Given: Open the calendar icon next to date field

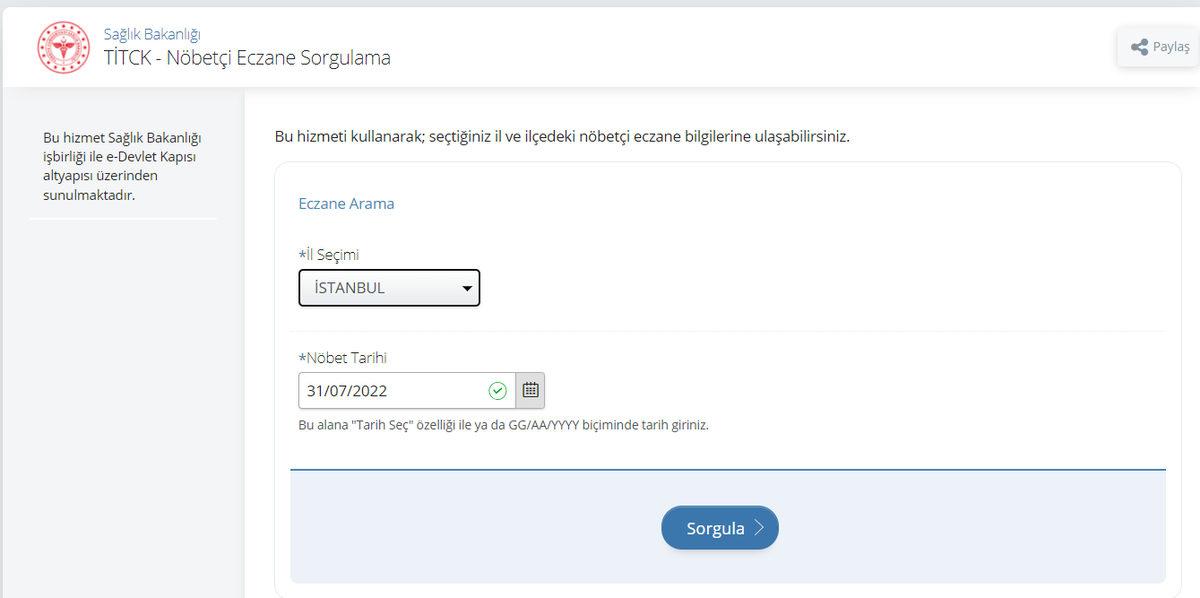Looking at the screenshot, I should coord(531,390).
